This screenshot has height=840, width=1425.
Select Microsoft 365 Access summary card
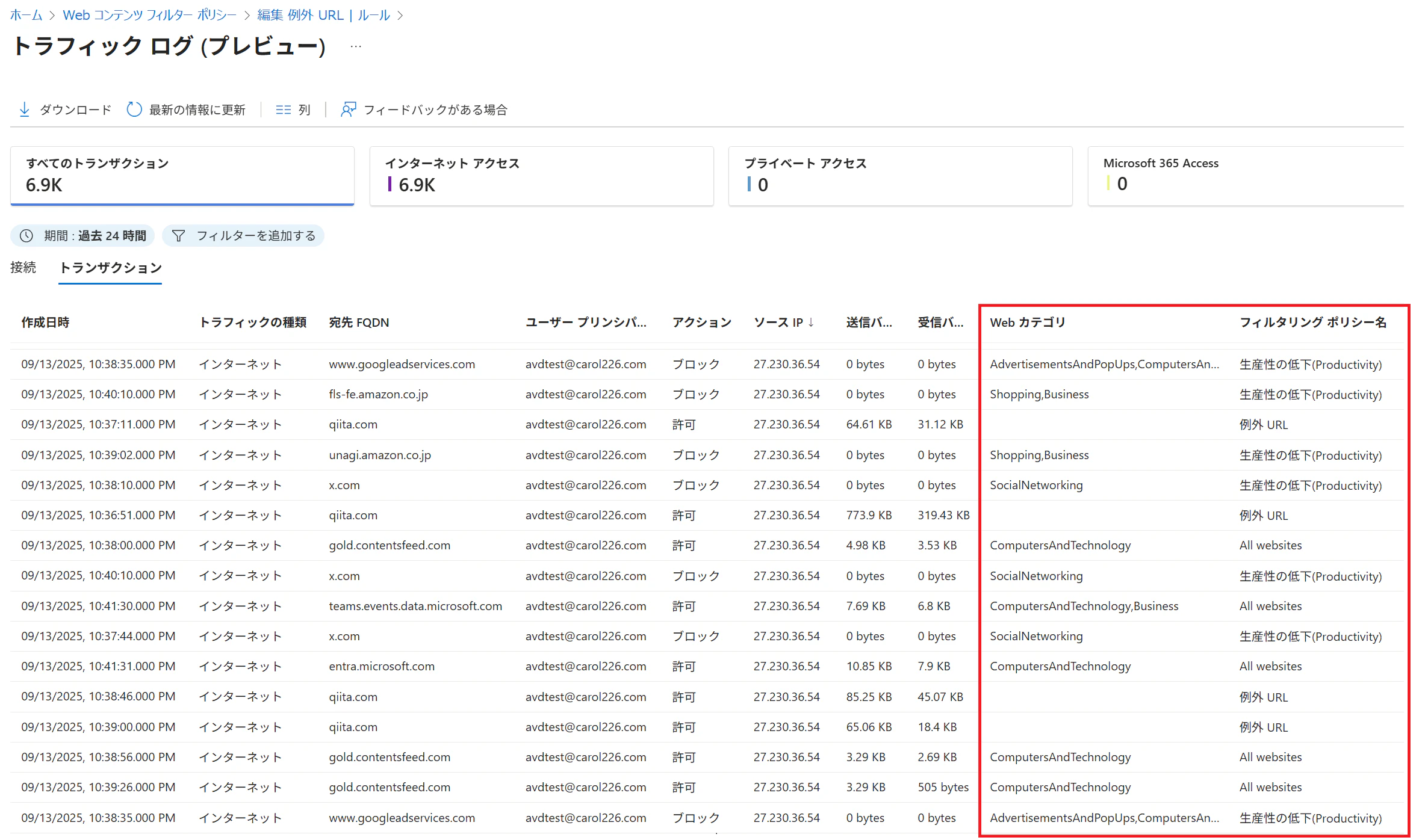(x=1246, y=176)
